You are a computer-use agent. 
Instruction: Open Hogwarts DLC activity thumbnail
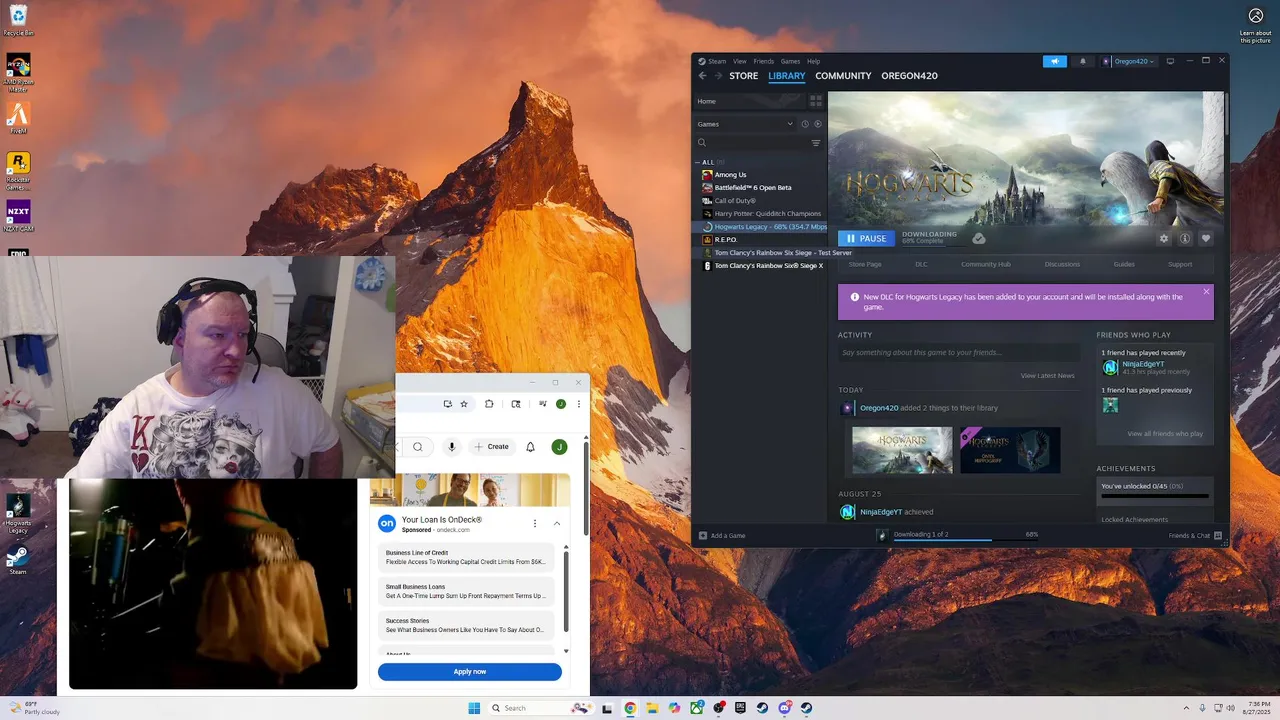[1010, 450]
